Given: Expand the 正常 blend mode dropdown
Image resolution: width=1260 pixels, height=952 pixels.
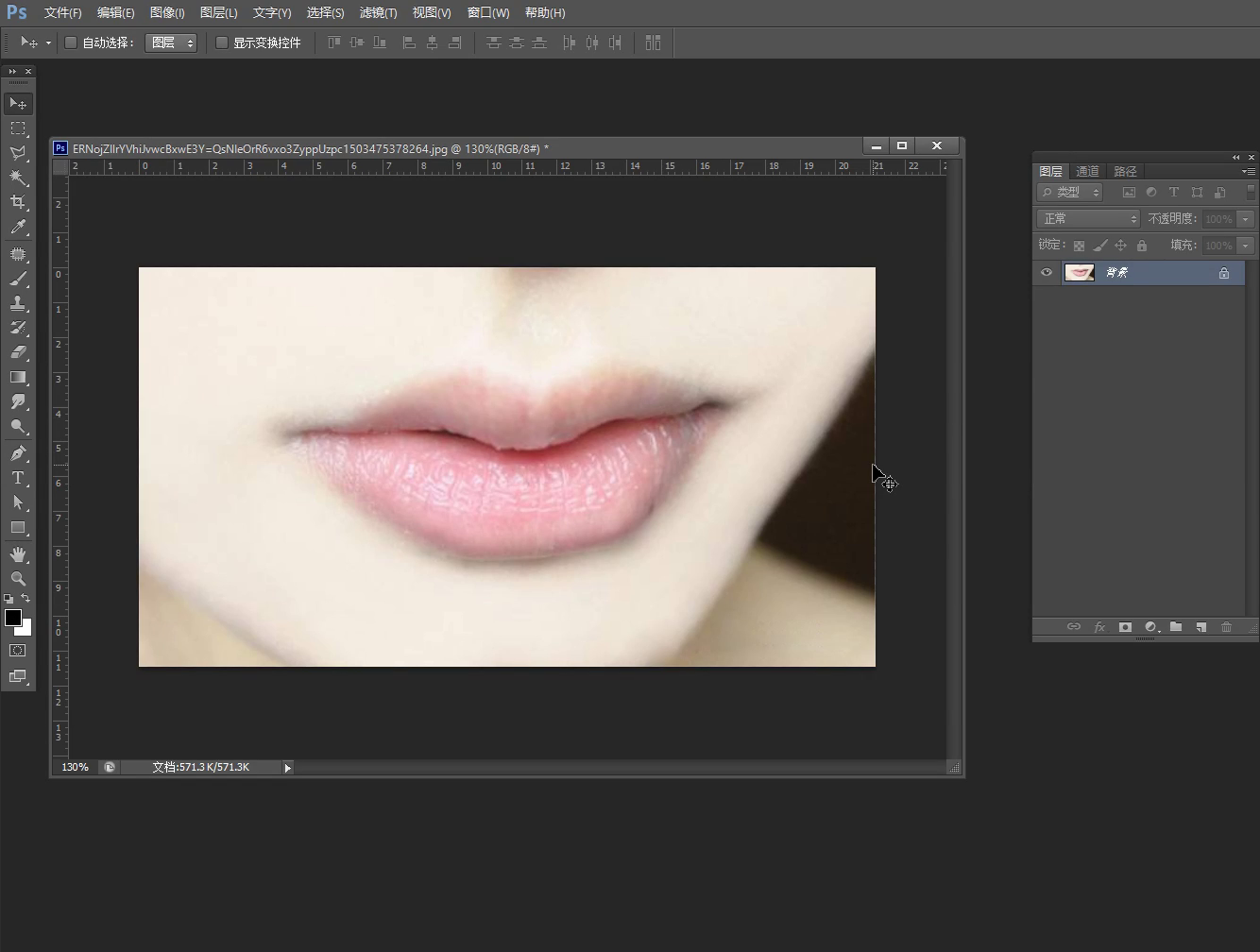Looking at the screenshot, I should click(1089, 219).
